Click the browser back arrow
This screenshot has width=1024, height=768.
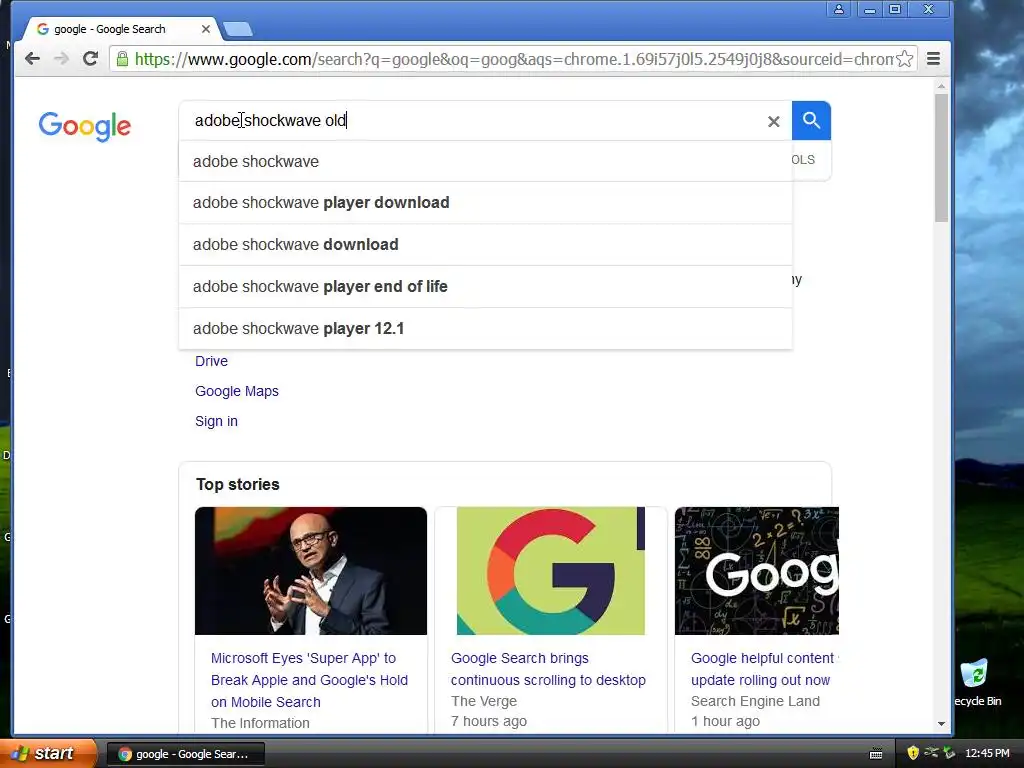[32, 59]
